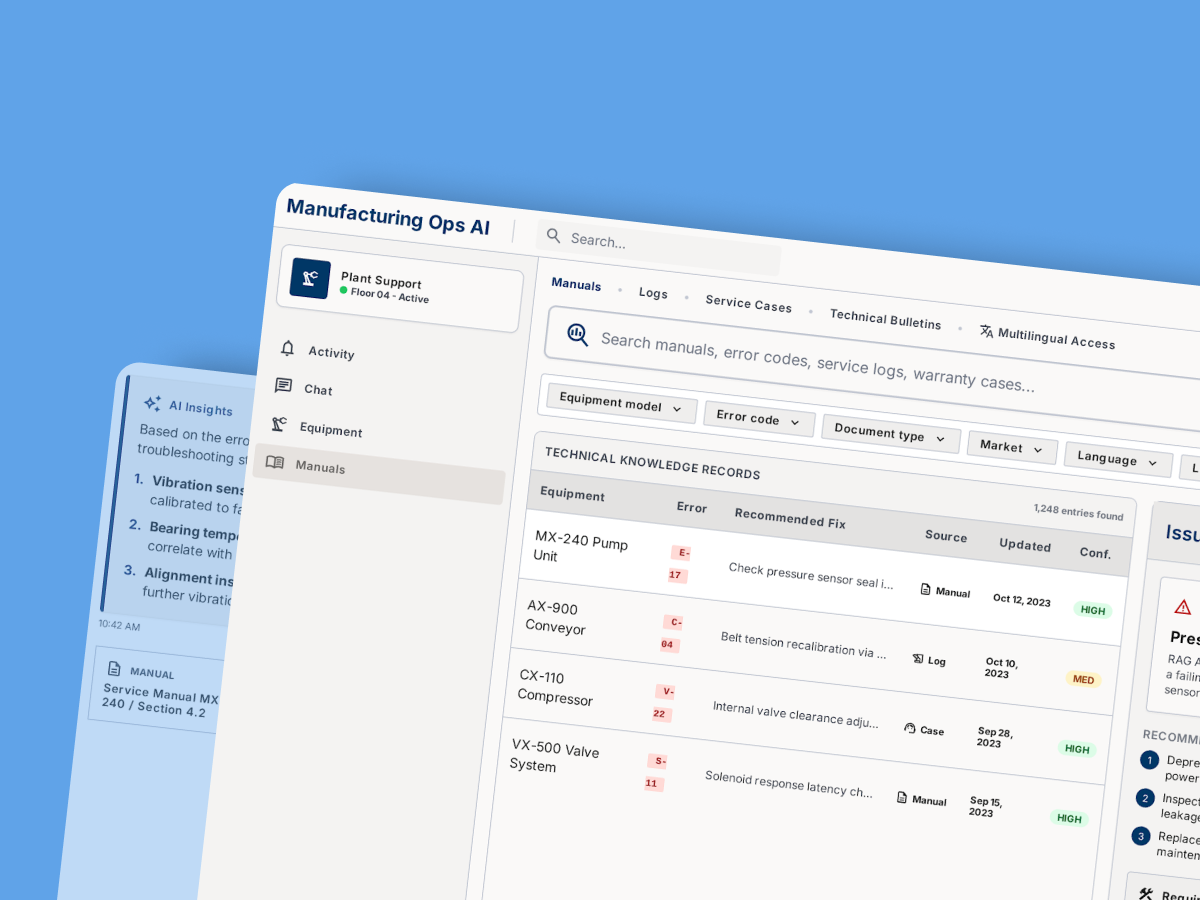Click the S-11 error code tag
Image resolution: width=1200 pixels, height=900 pixels.
pos(656,772)
